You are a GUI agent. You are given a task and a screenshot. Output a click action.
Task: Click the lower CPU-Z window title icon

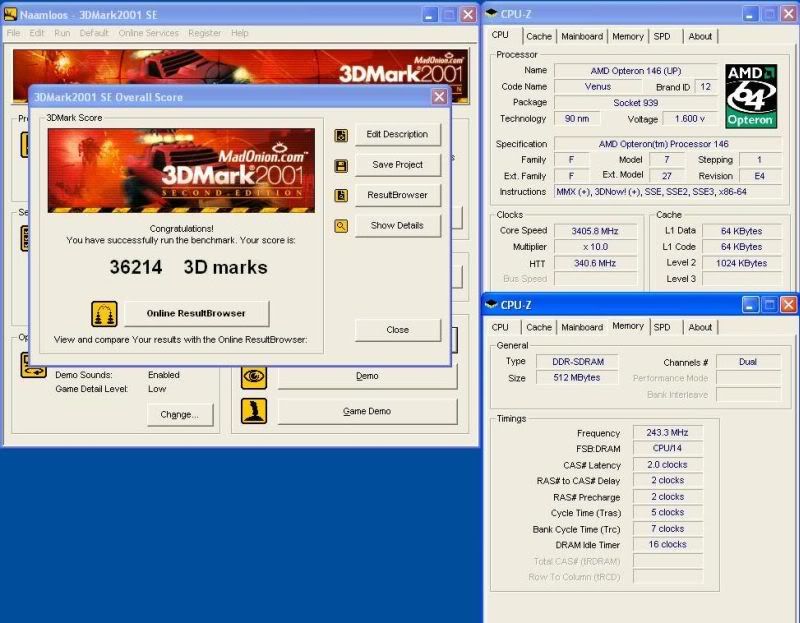(x=491, y=304)
